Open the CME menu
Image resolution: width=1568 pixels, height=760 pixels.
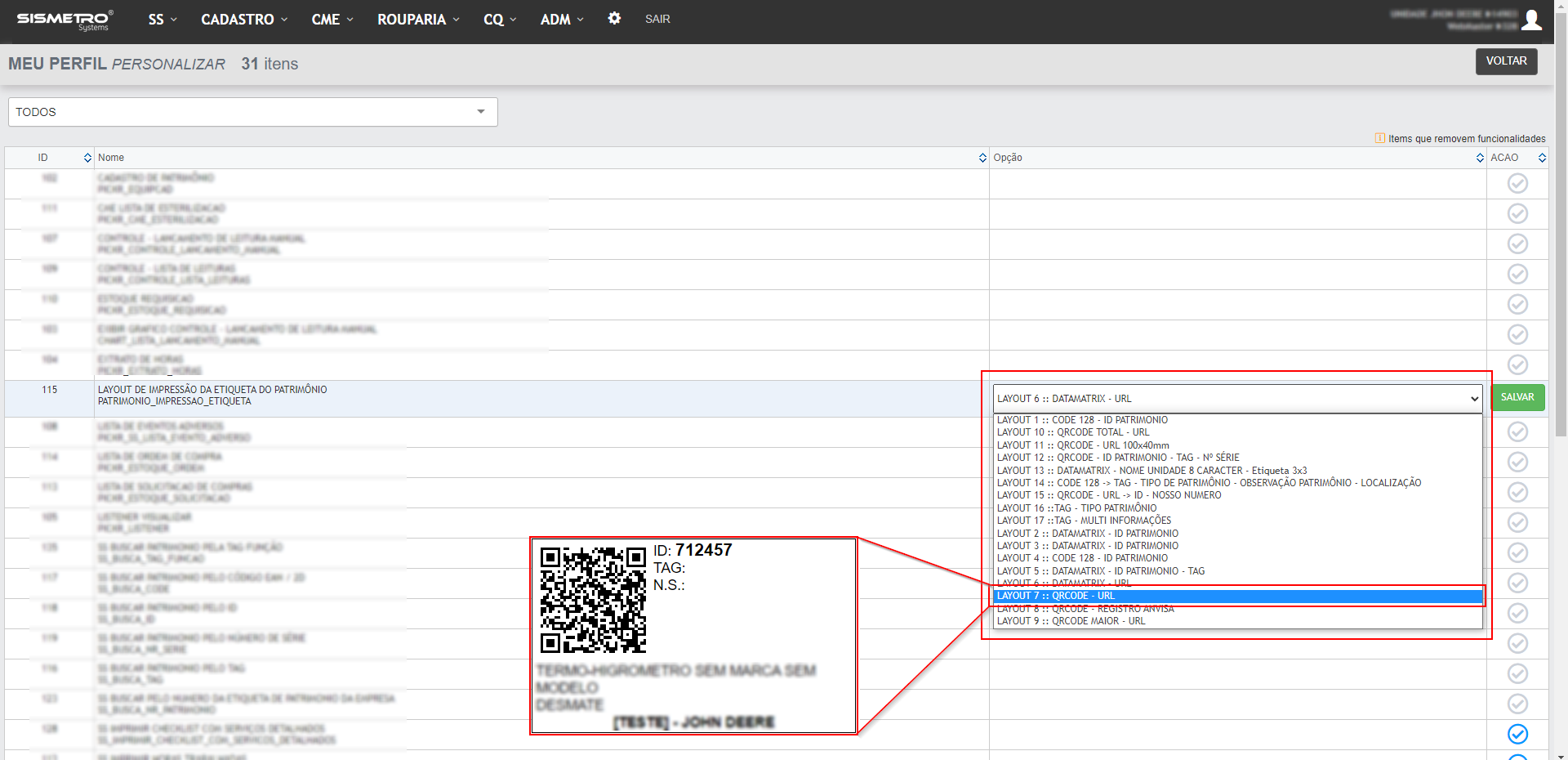pyautogui.click(x=332, y=19)
